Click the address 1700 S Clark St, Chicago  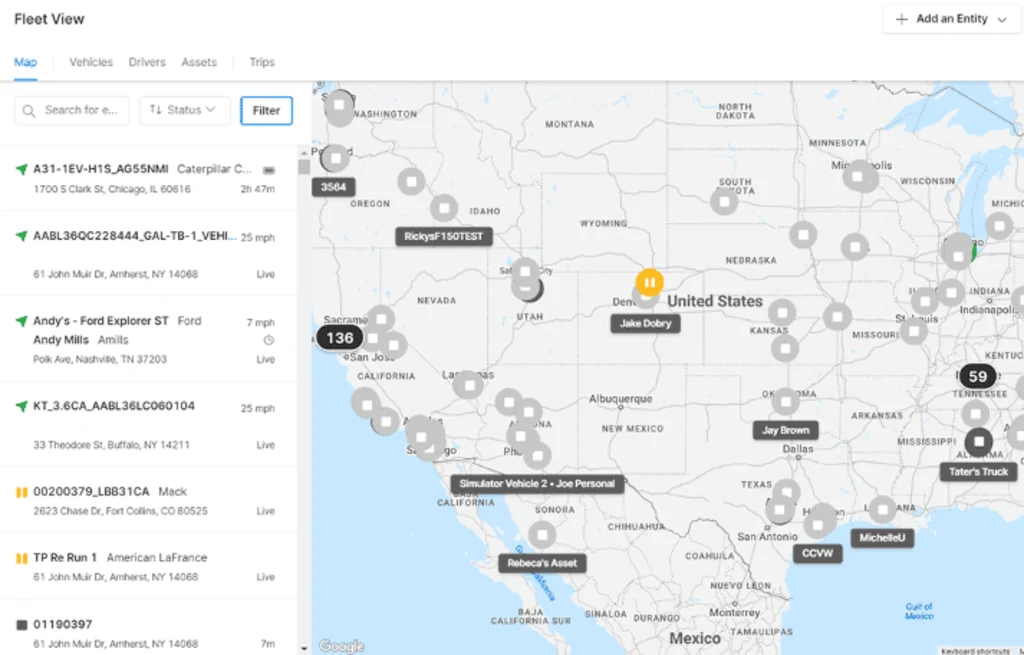coord(112,189)
